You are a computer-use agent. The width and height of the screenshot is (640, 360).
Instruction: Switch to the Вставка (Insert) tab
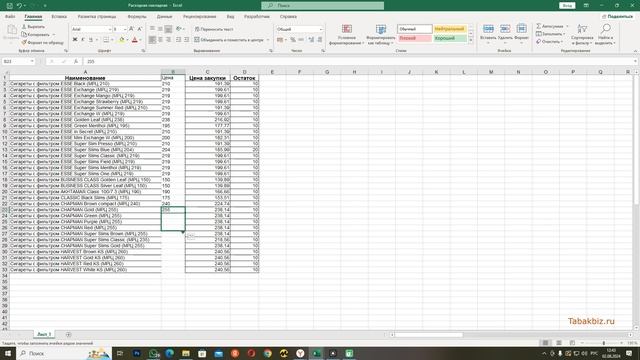pos(59,17)
